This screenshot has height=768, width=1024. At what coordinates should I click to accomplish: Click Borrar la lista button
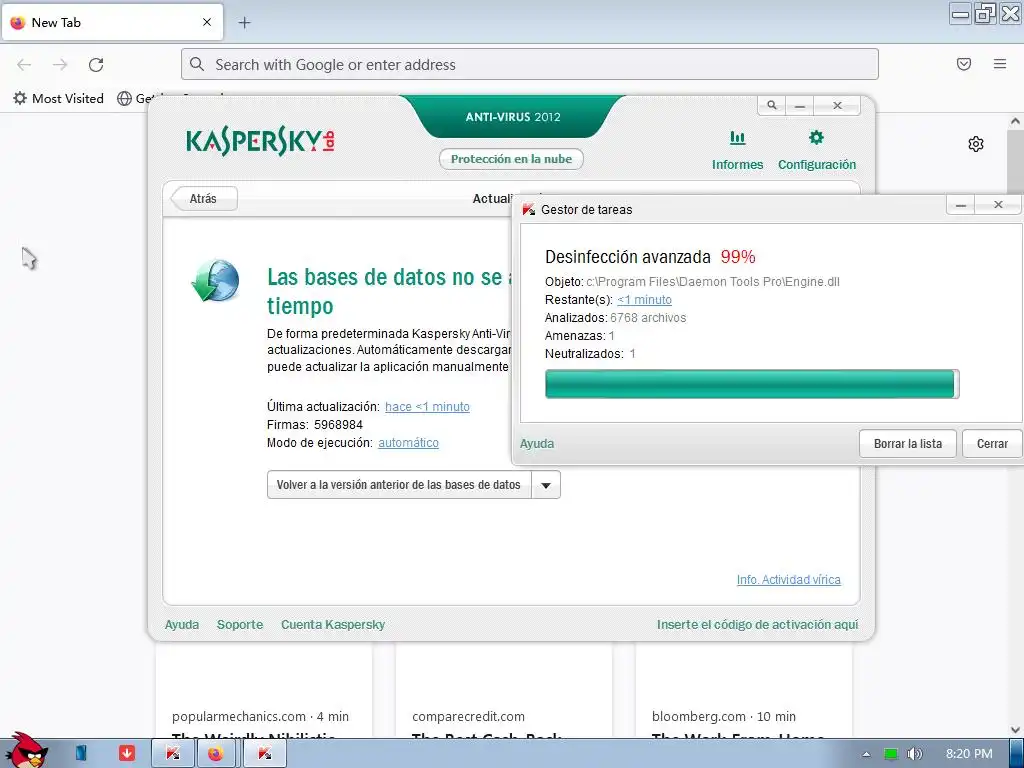tap(908, 444)
